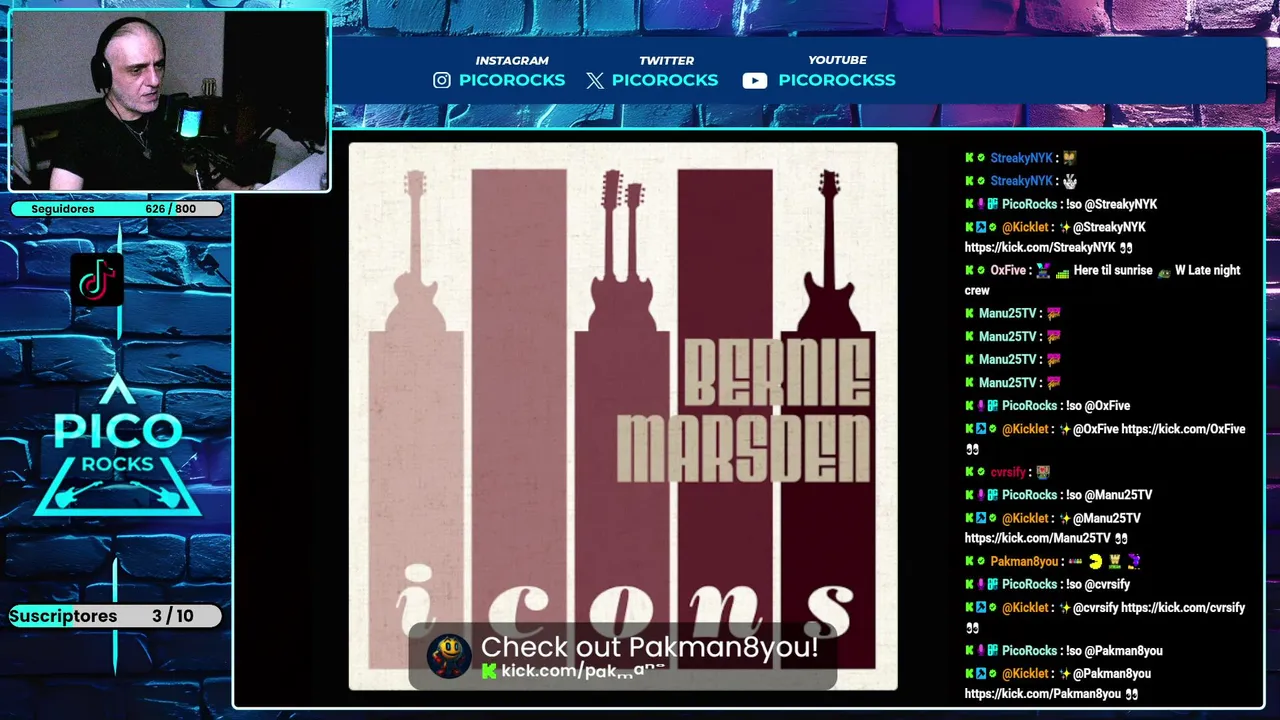Click the Pakman8you username above '!so @cvrsify'

click(1024, 561)
